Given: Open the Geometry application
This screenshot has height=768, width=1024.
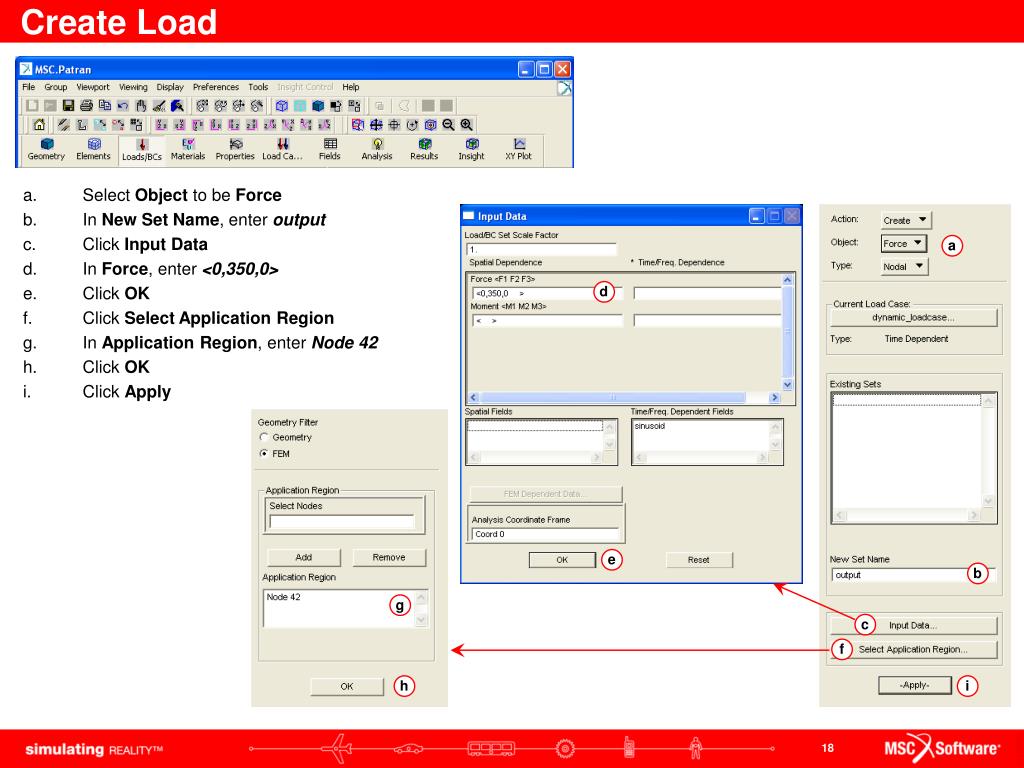Looking at the screenshot, I should (x=46, y=150).
